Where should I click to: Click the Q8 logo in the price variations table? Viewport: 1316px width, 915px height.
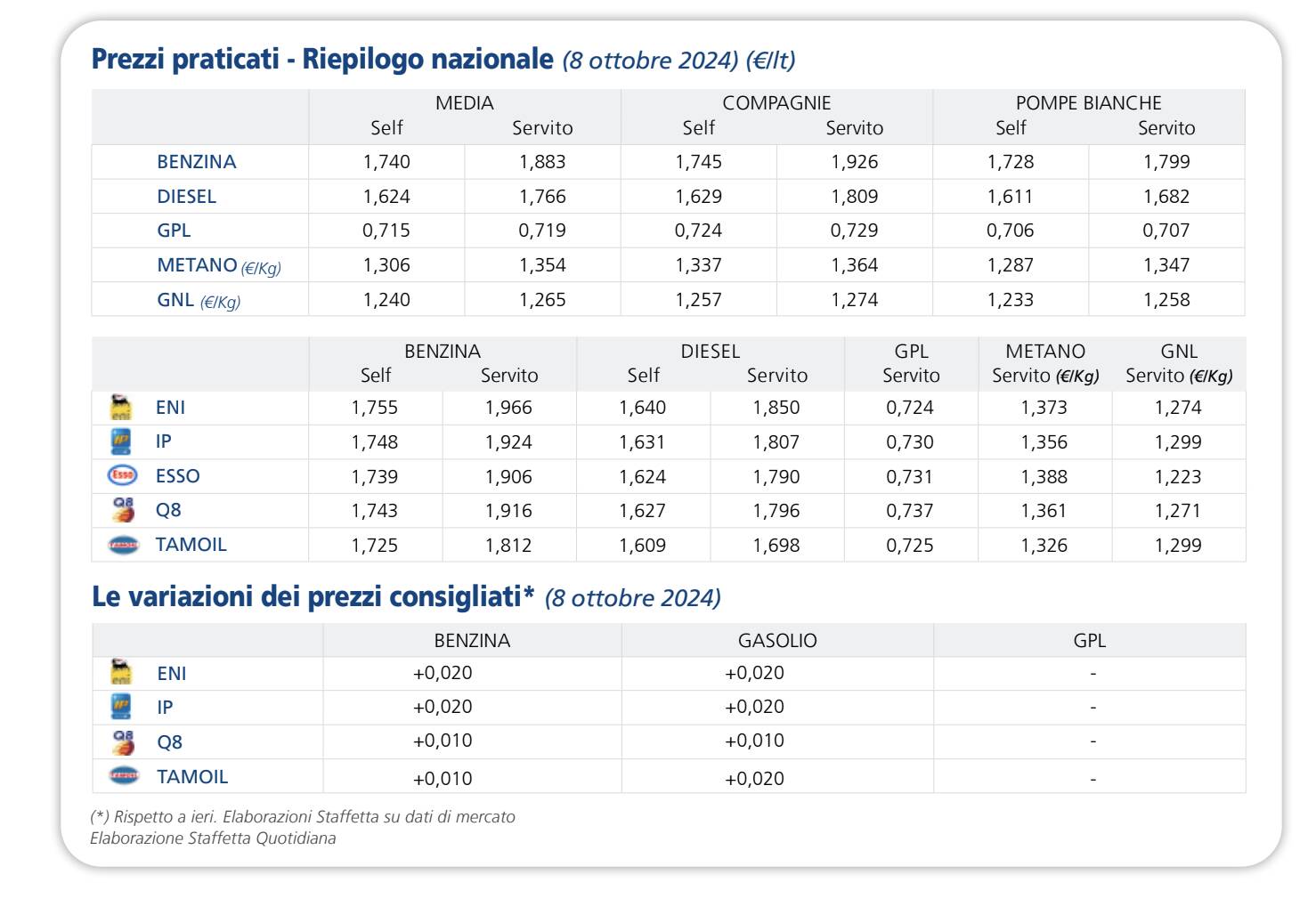[x=123, y=741]
